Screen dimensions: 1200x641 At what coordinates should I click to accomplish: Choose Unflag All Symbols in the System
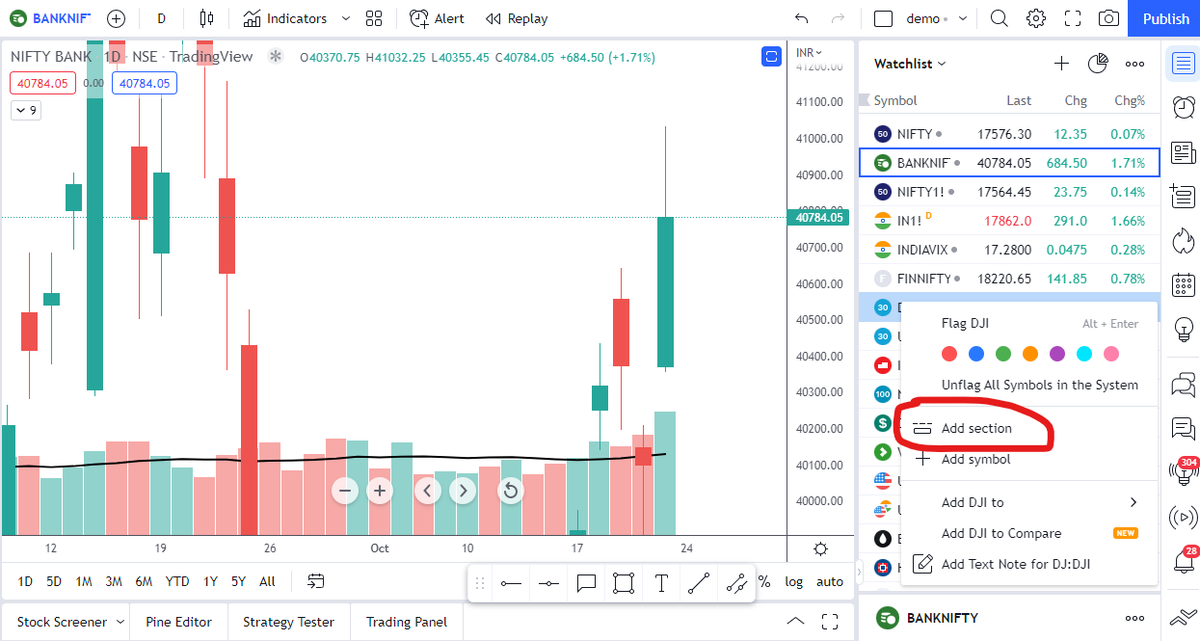1029,385
